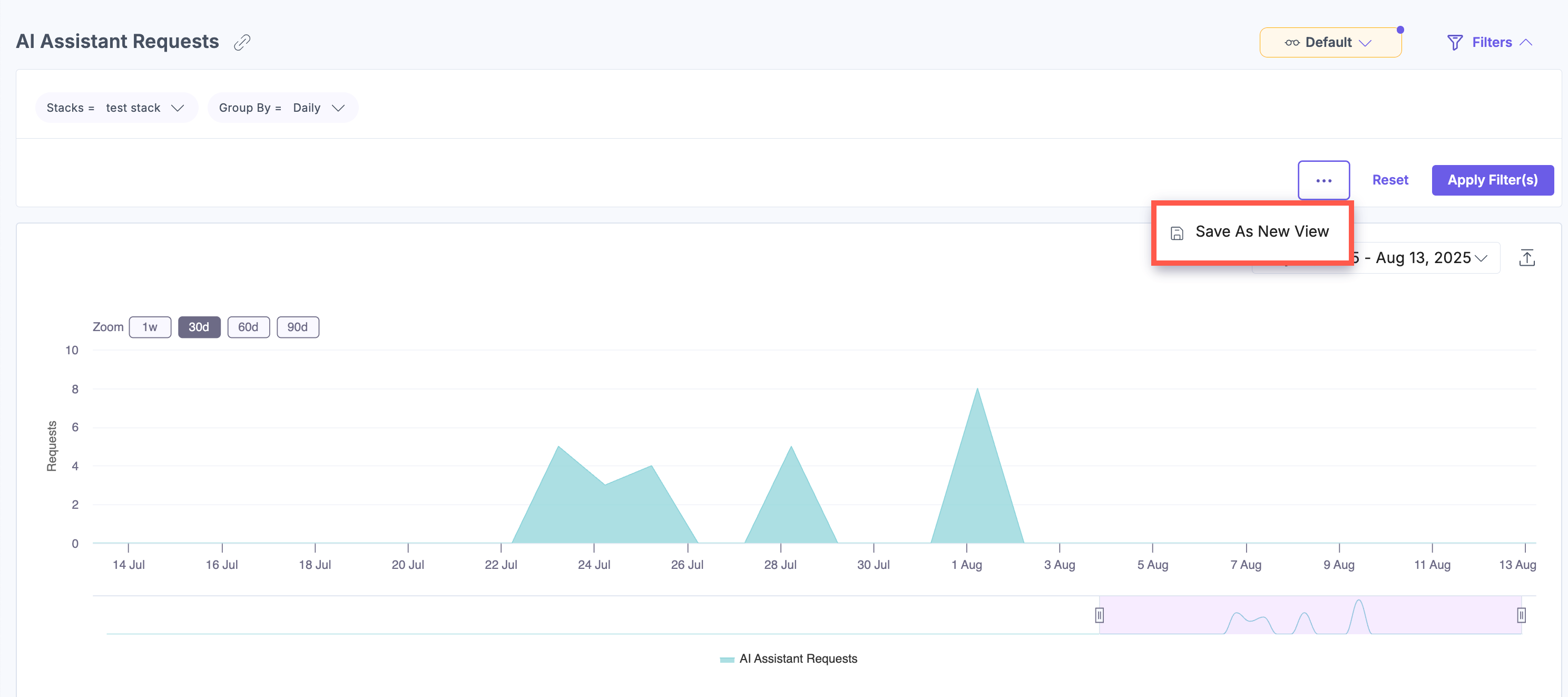Click the right navigator range handle
Image resolution: width=1568 pixels, height=697 pixels.
coord(1521,615)
